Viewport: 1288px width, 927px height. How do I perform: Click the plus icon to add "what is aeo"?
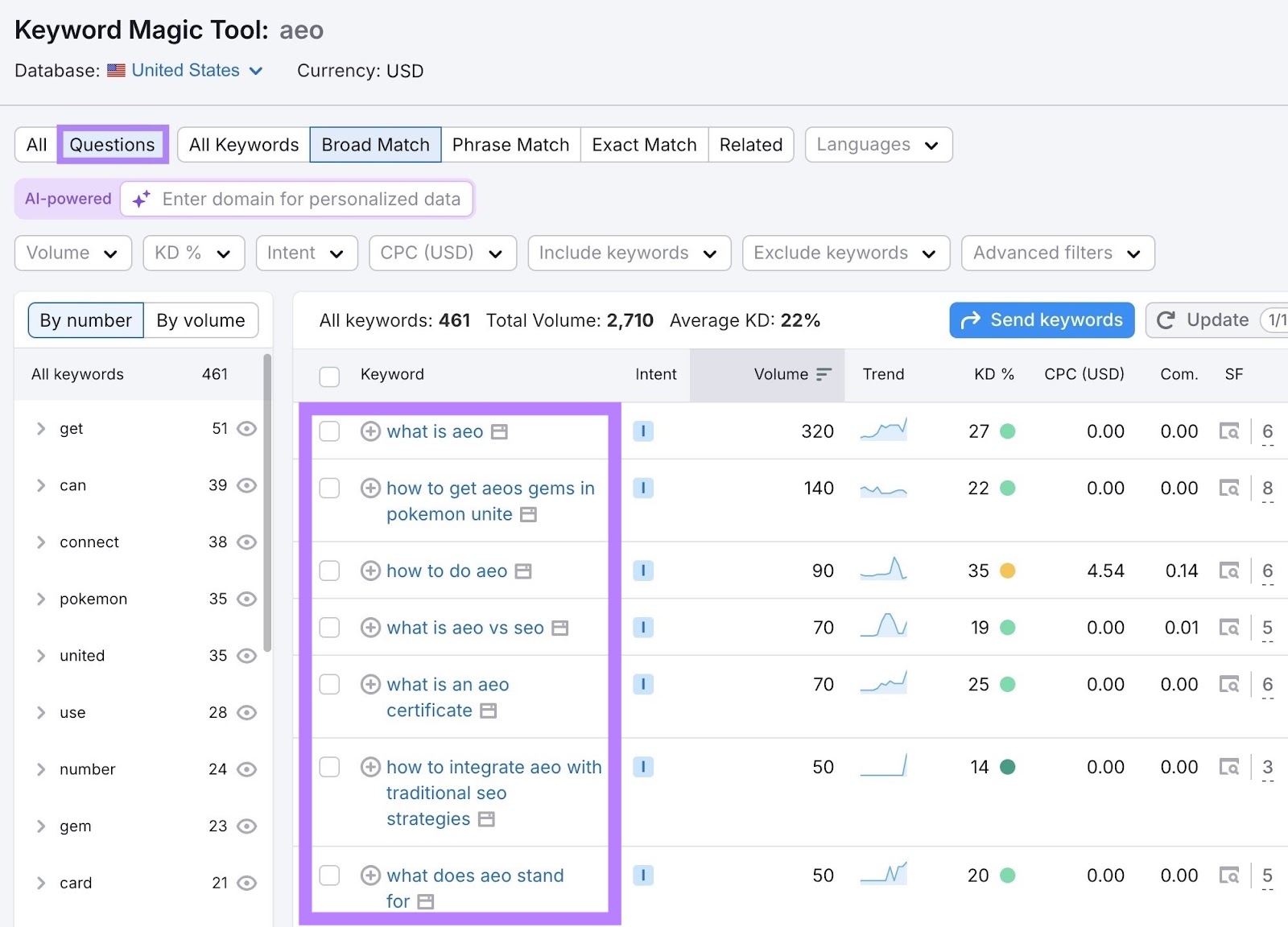(x=370, y=431)
